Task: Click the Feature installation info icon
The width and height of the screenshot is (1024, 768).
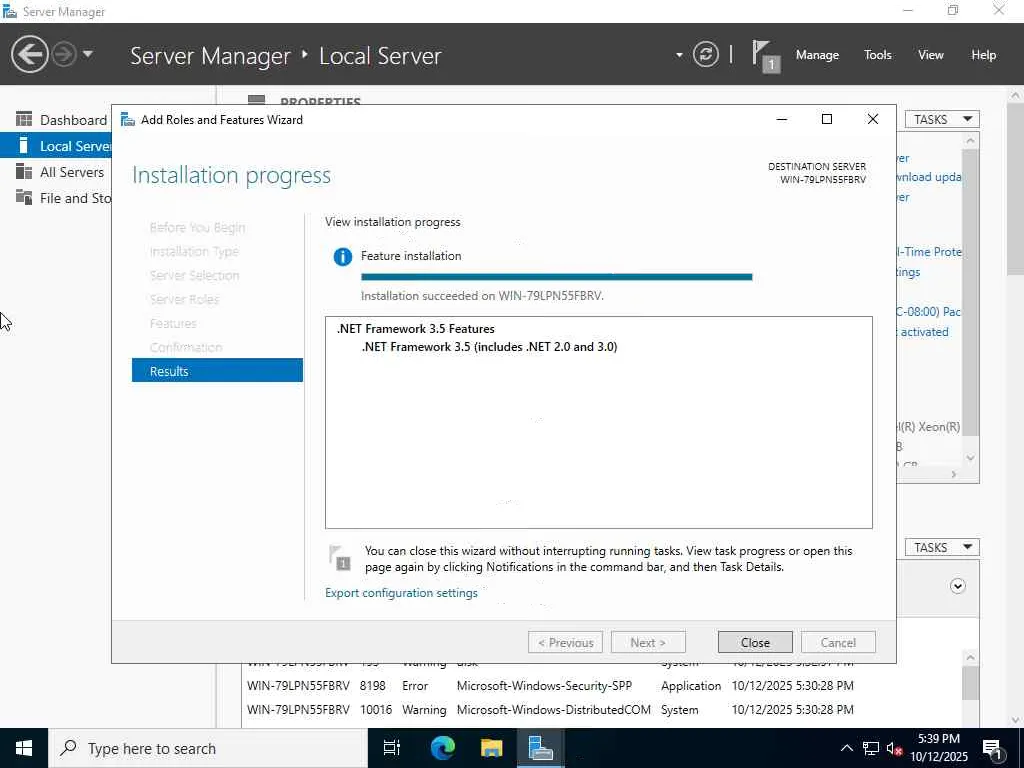Action: (342, 257)
